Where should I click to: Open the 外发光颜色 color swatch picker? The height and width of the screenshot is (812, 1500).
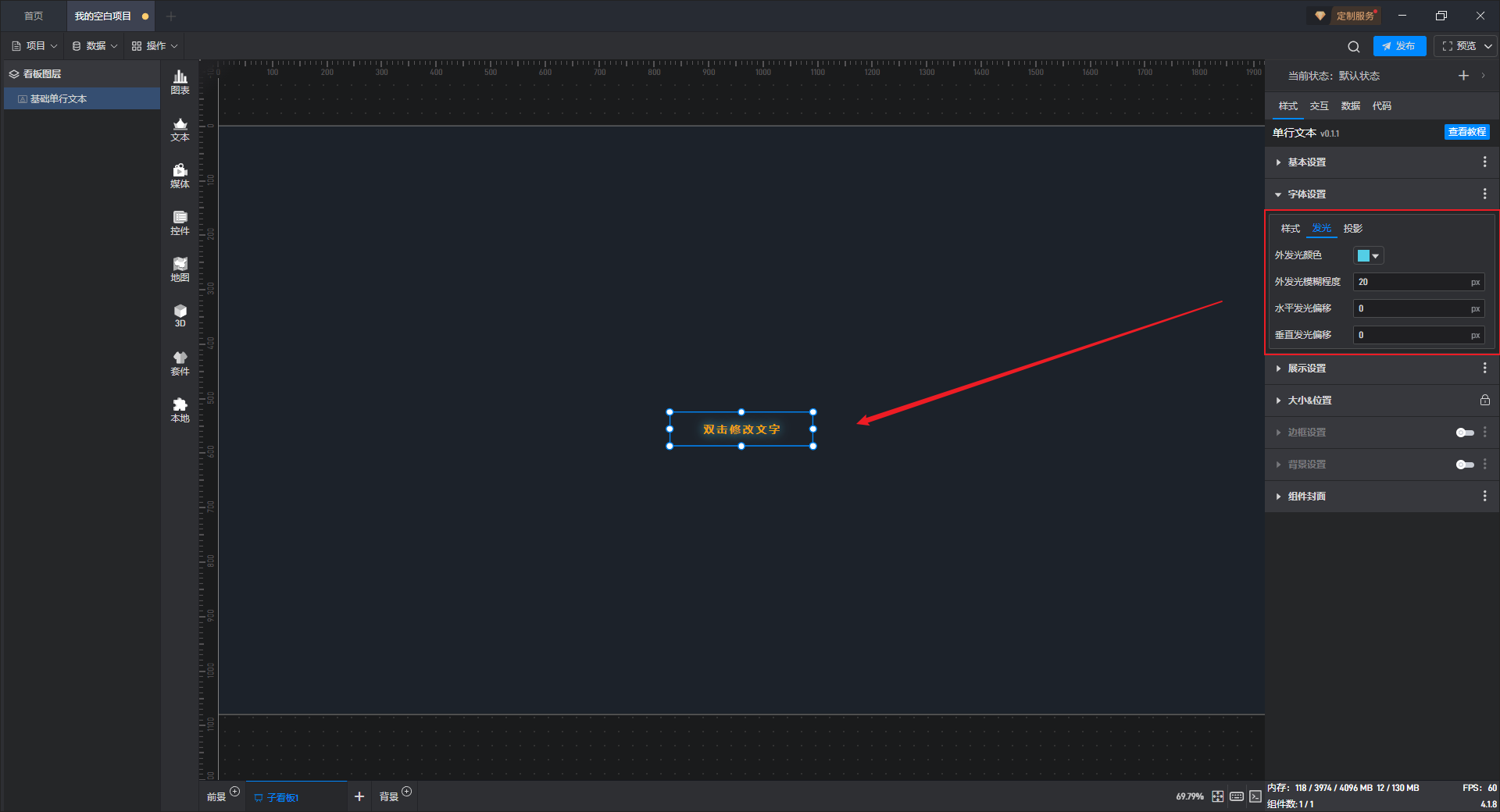click(1369, 255)
